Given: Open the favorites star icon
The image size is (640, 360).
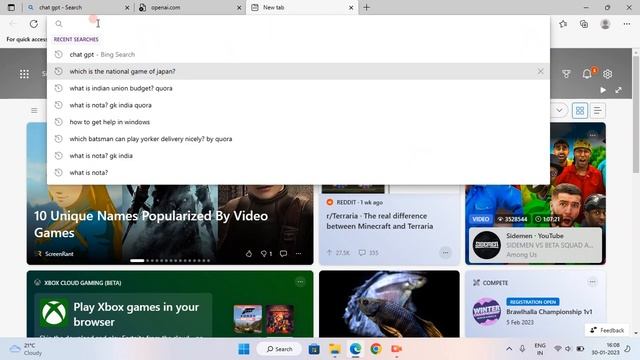Looking at the screenshot, I should coord(563,24).
